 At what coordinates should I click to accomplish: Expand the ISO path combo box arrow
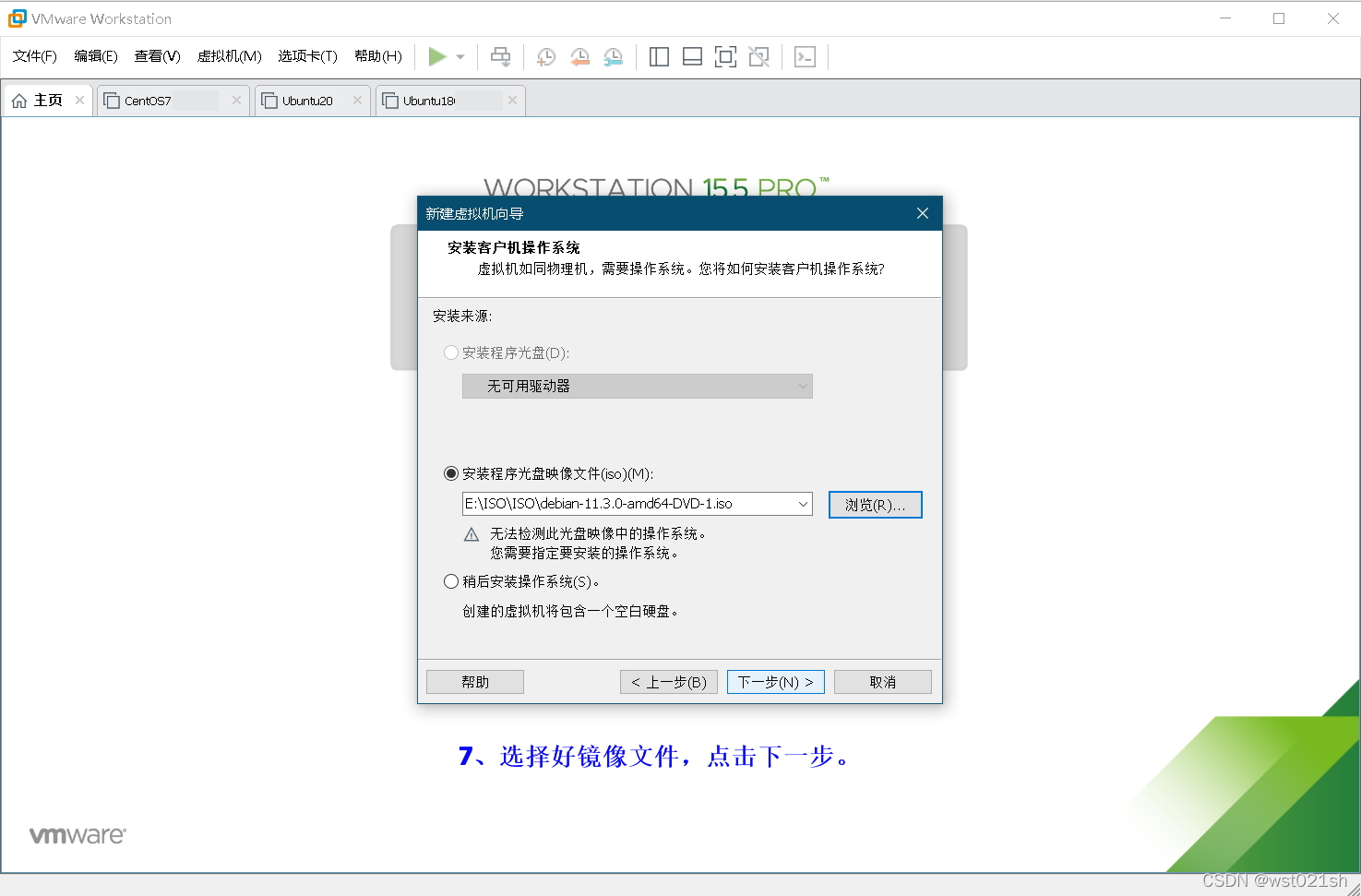[803, 504]
